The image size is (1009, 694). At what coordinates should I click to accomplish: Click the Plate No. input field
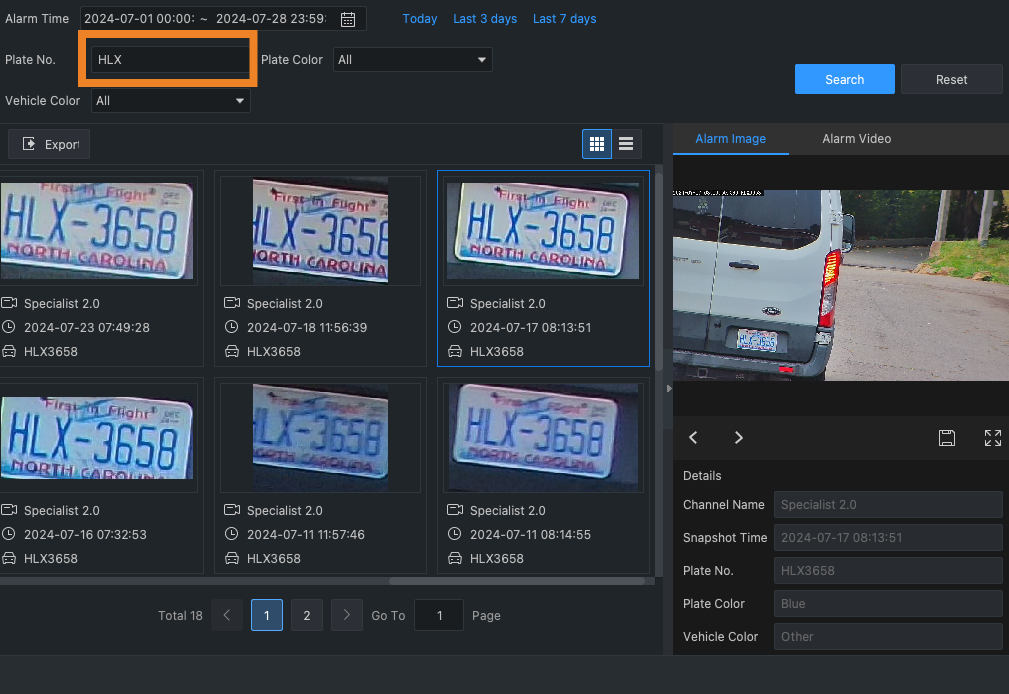pos(169,60)
